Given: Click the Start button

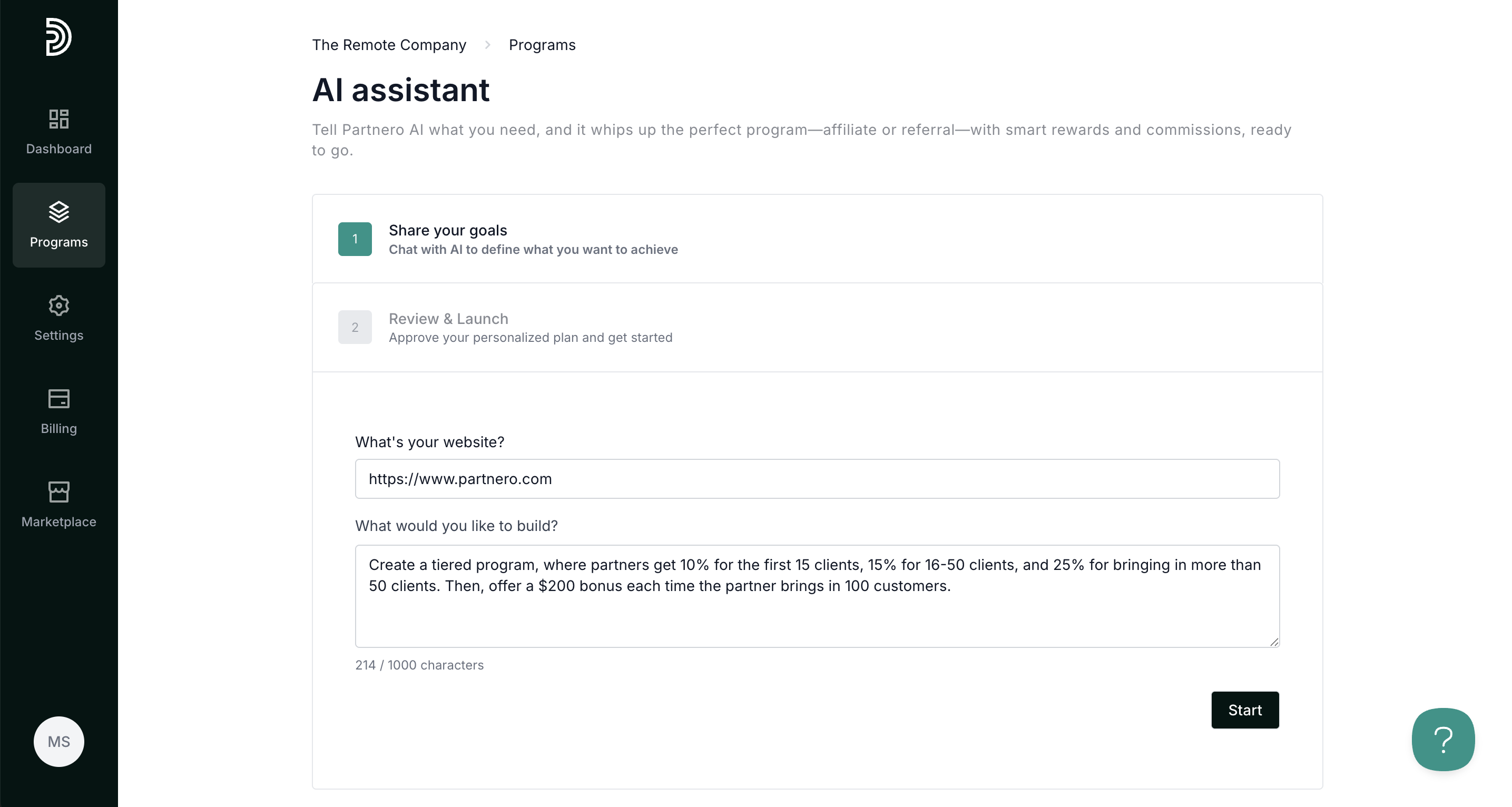Looking at the screenshot, I should [x=1245, y=710].
